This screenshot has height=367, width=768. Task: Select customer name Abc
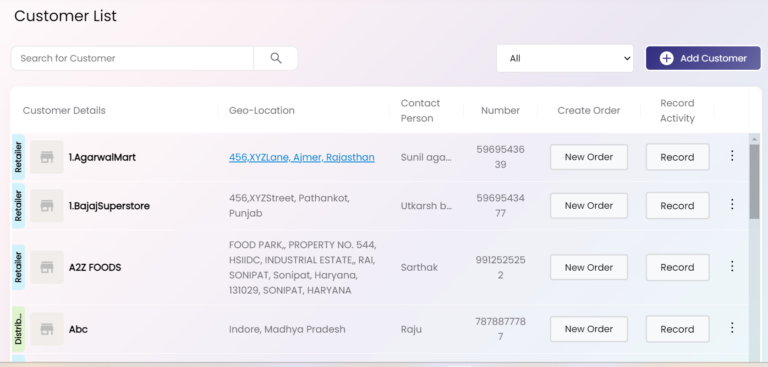point(78,329)
